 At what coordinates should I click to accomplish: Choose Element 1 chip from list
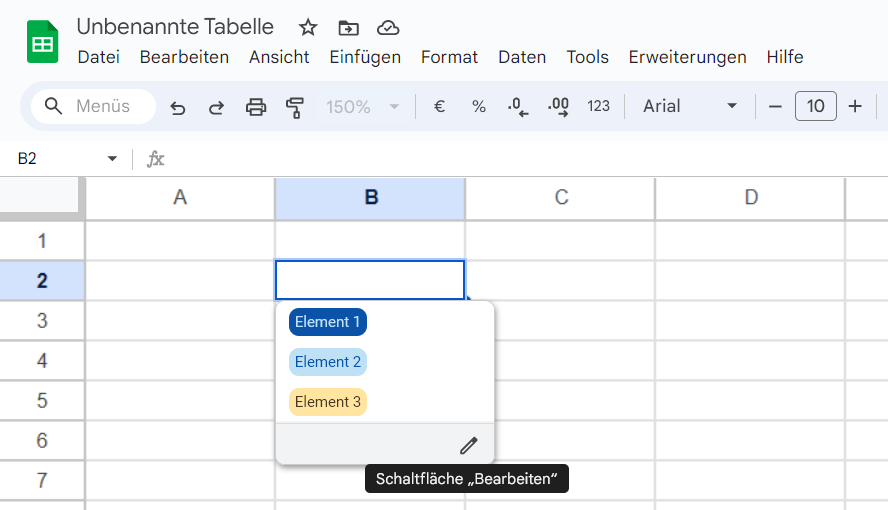328,322
